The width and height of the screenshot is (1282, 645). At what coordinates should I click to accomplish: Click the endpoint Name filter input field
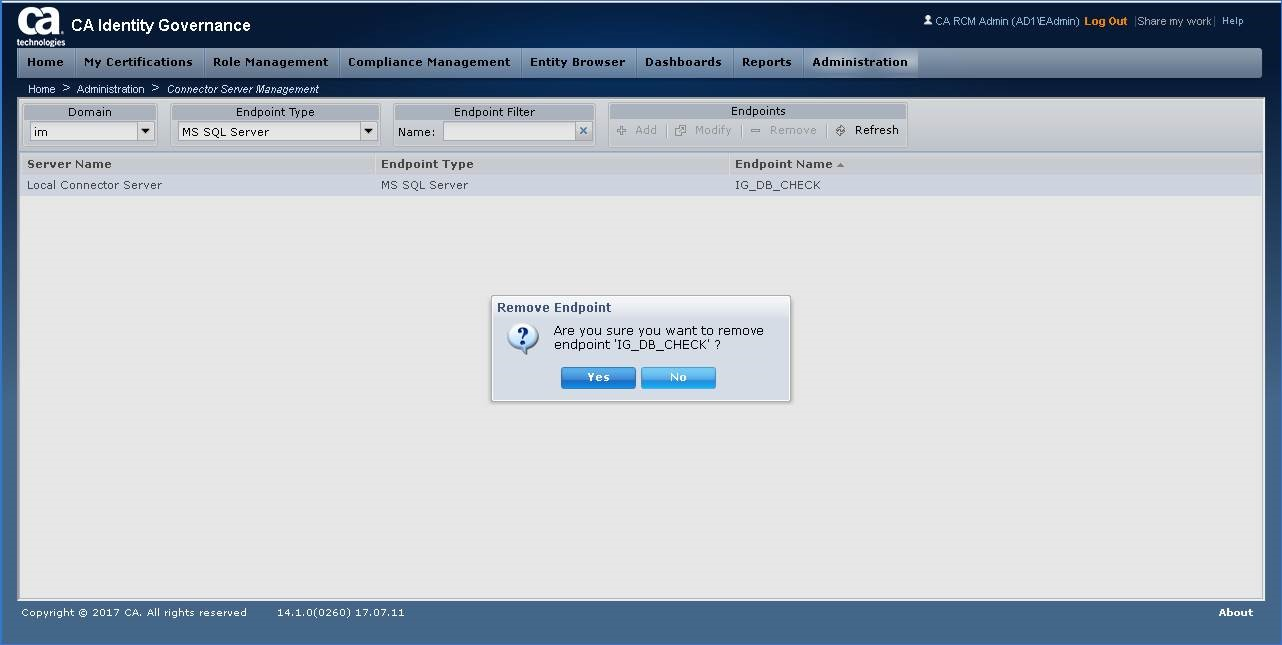pos(509,131)
